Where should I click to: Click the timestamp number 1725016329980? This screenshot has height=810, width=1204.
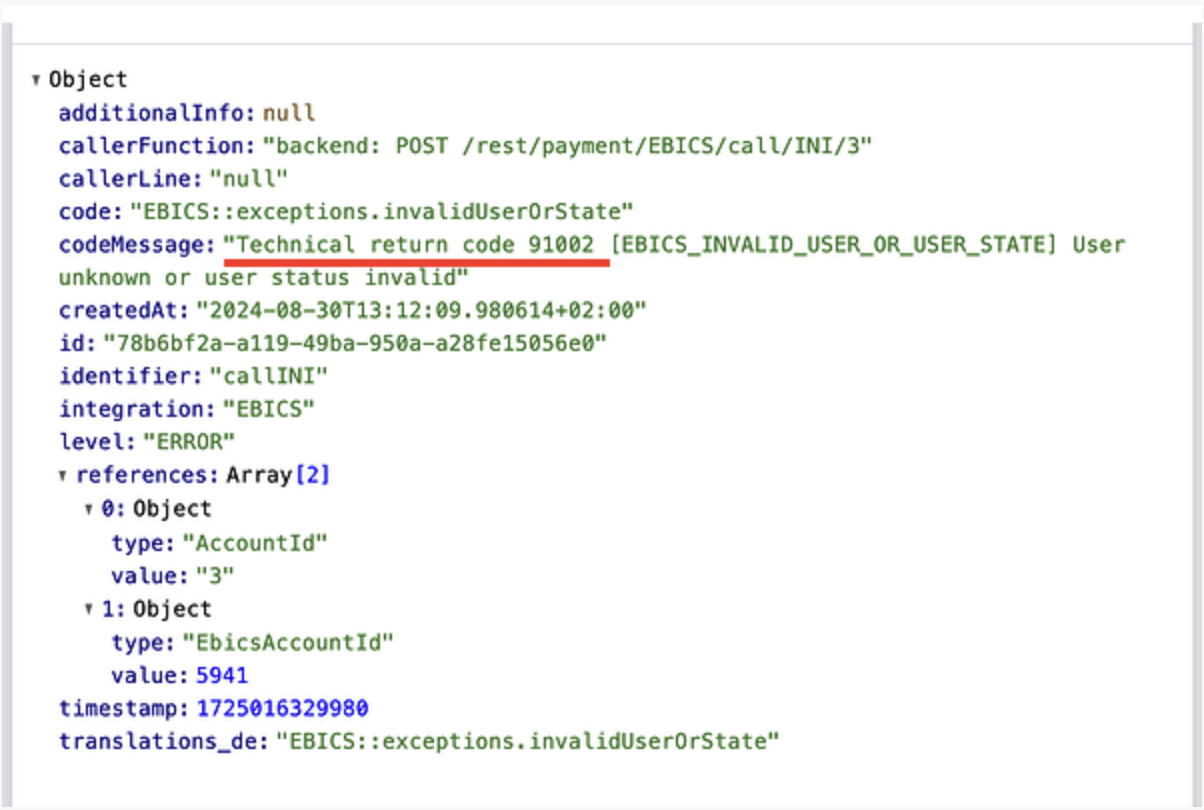pos(282,708)
